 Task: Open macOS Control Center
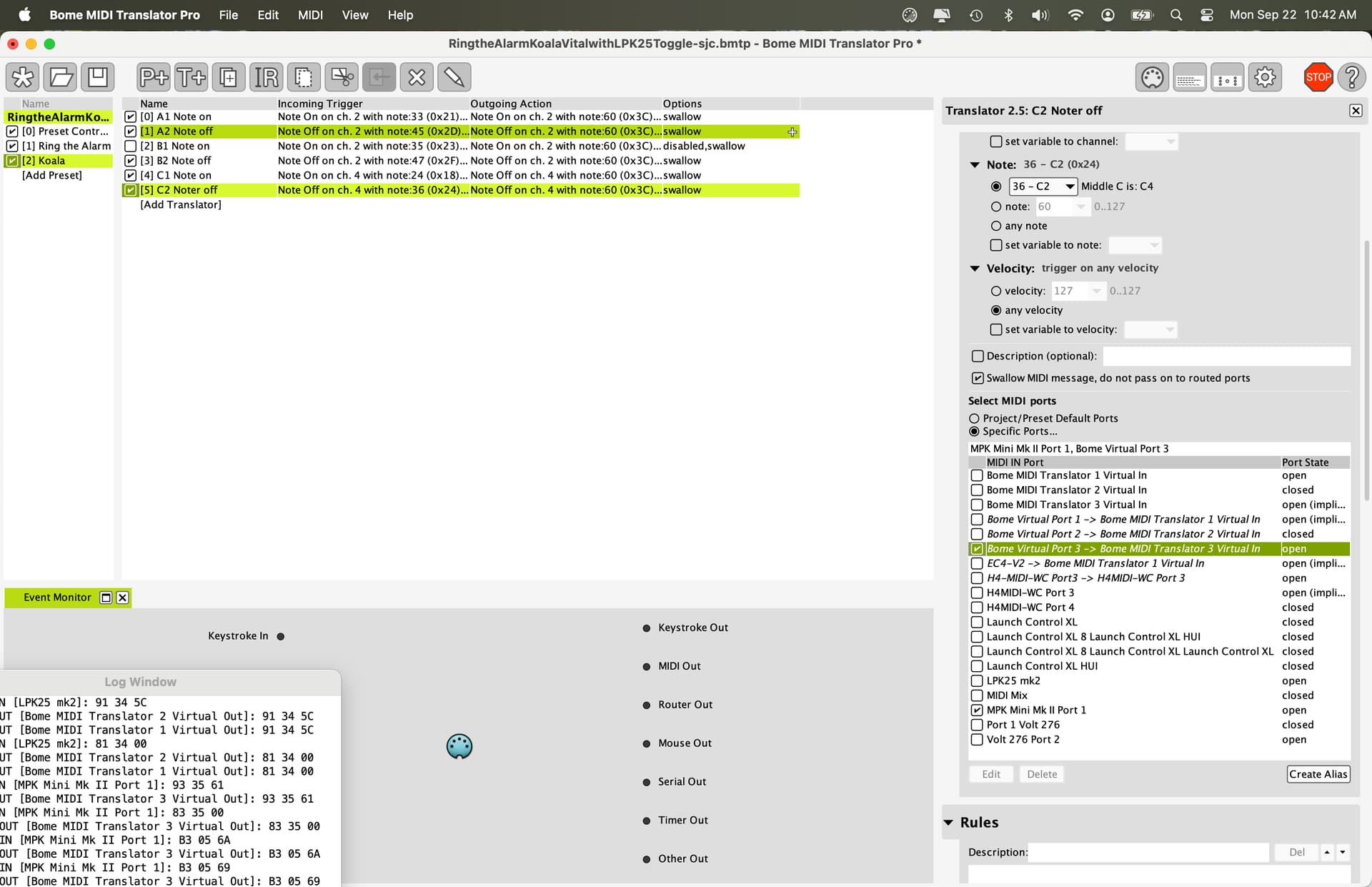(x=1207, y=15)
